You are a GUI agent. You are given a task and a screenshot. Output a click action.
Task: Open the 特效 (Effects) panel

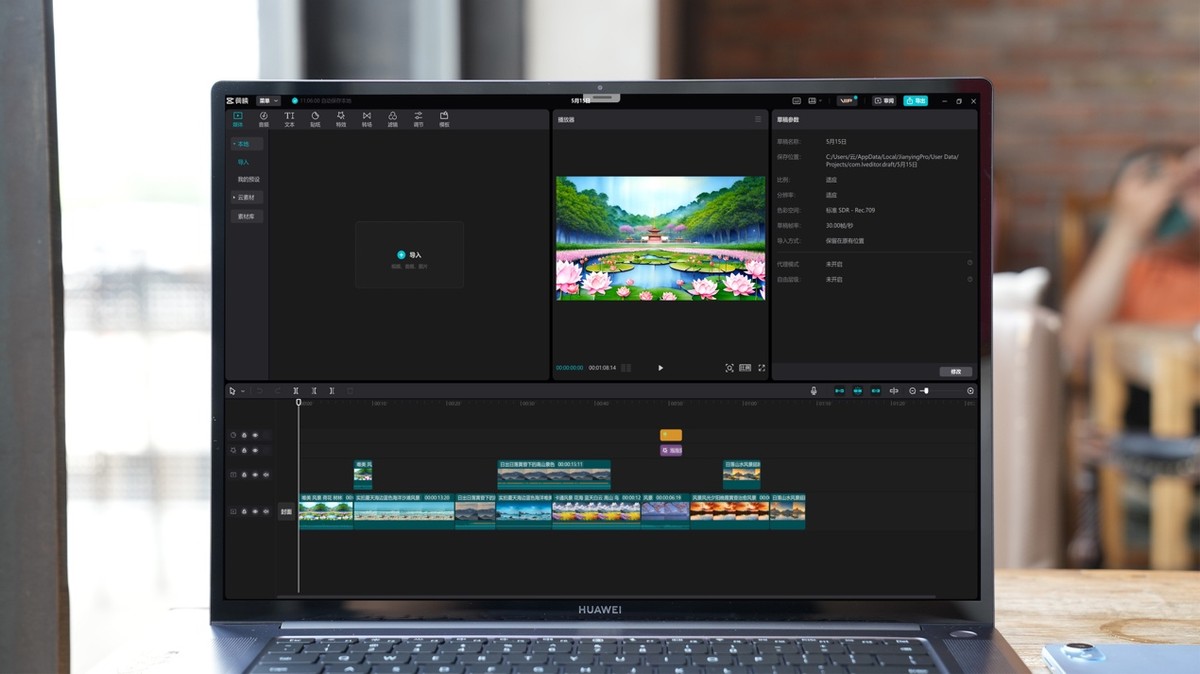tap(341, 119)
